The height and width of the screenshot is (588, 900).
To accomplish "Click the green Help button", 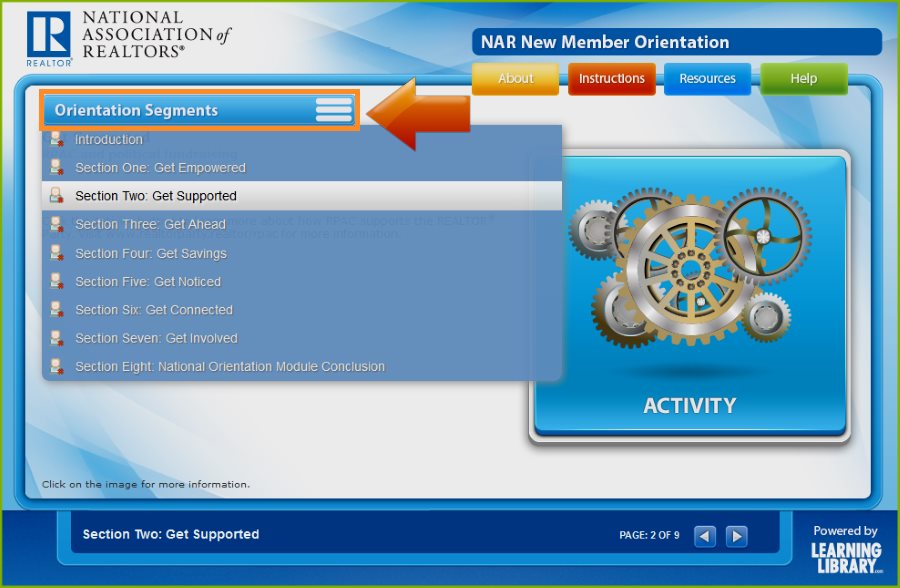I will pos(803,79).
